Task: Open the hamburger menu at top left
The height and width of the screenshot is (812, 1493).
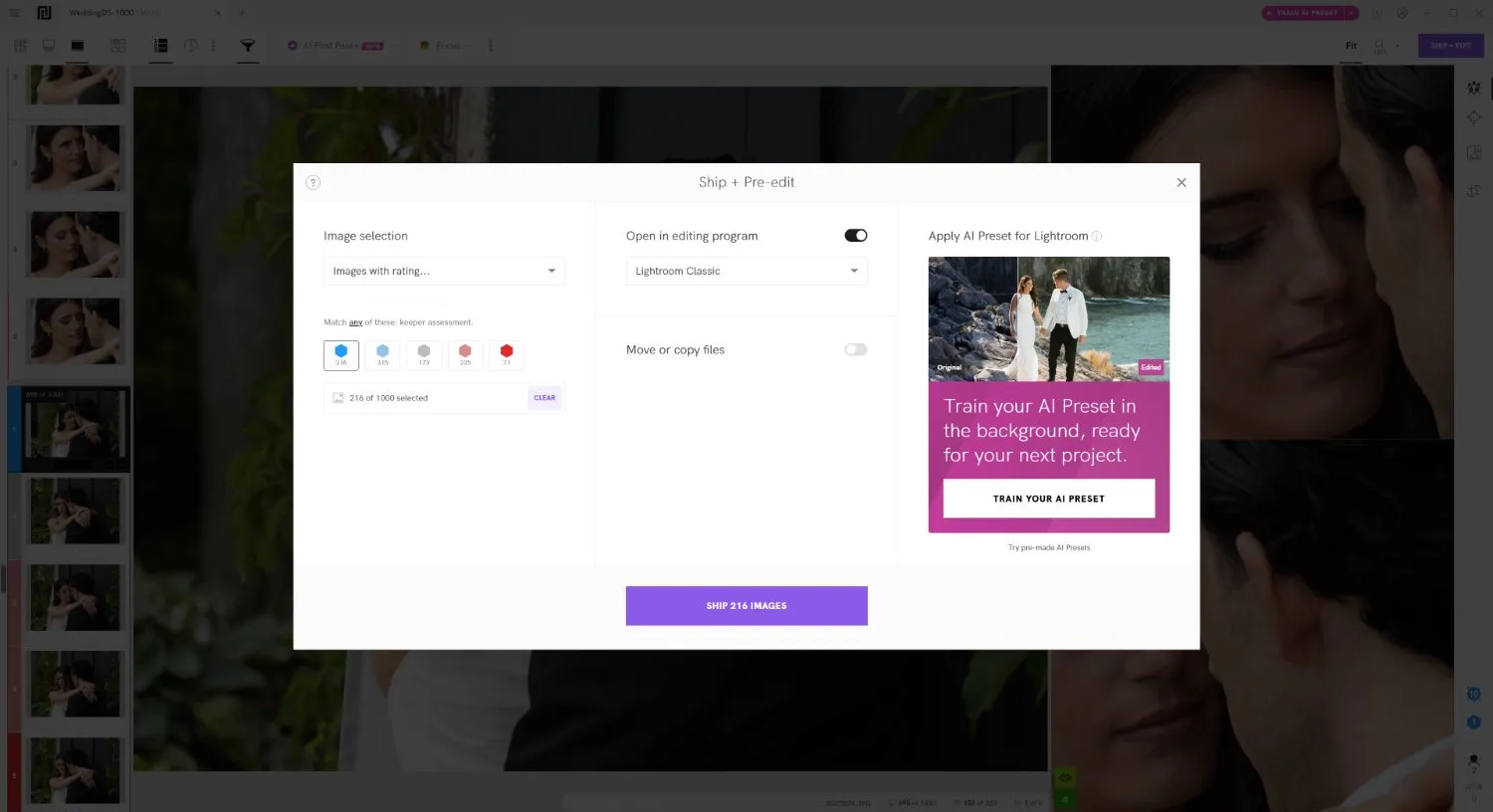Action: tap(14, 13)
